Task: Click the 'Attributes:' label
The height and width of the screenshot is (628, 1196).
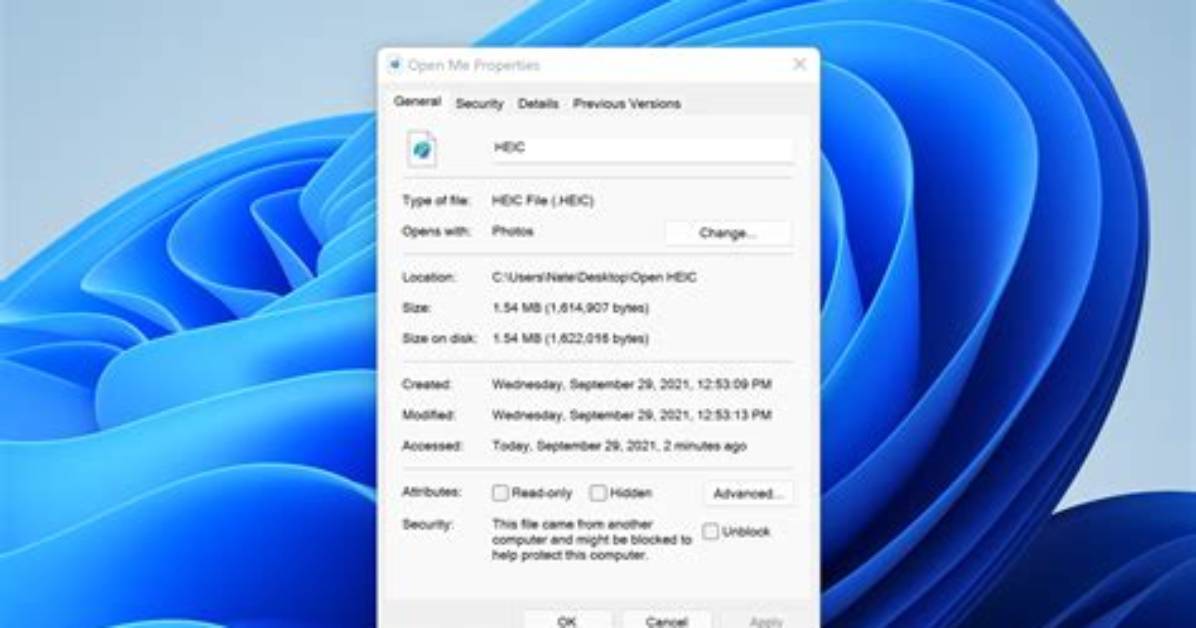Action: [x=432, y=492]
